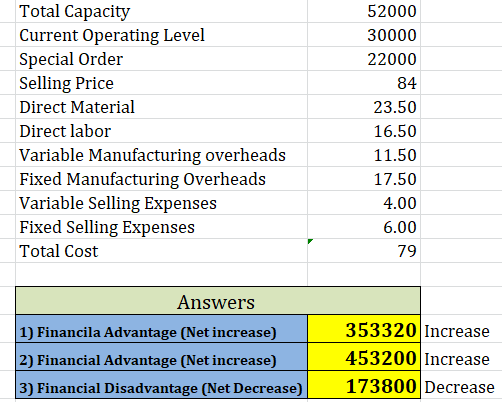Select the Selling Price value 84

point(364,83)
